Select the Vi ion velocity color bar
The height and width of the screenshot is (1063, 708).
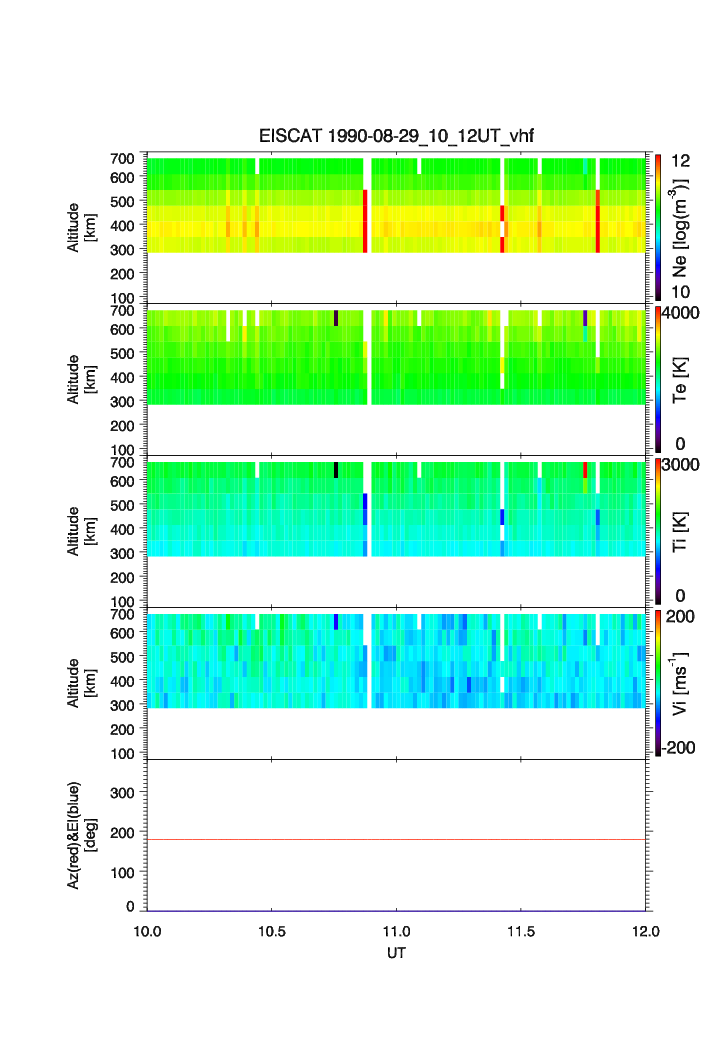pos(658,683)
